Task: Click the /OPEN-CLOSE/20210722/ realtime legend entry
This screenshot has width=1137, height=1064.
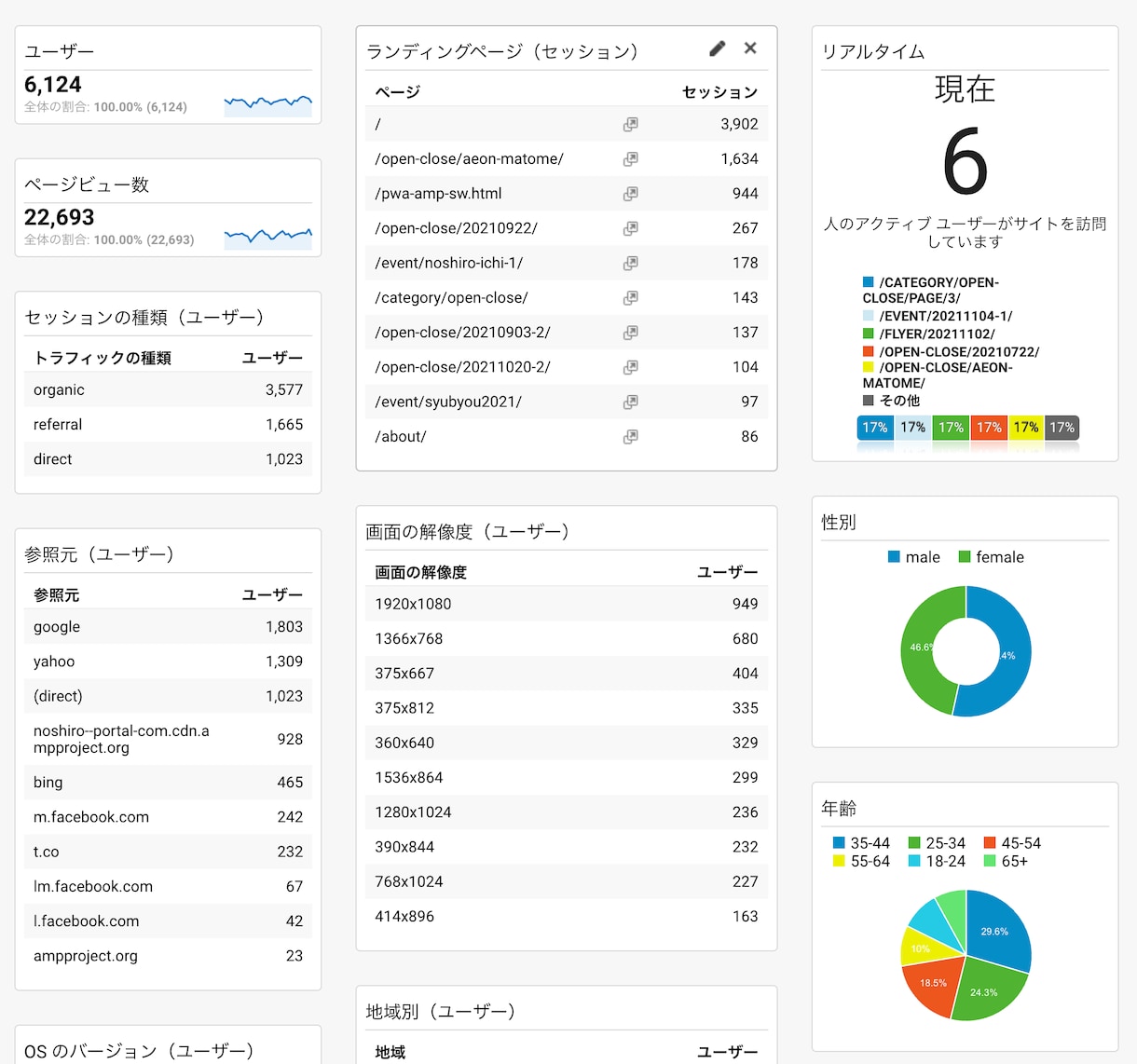Action: pos(951,351)
